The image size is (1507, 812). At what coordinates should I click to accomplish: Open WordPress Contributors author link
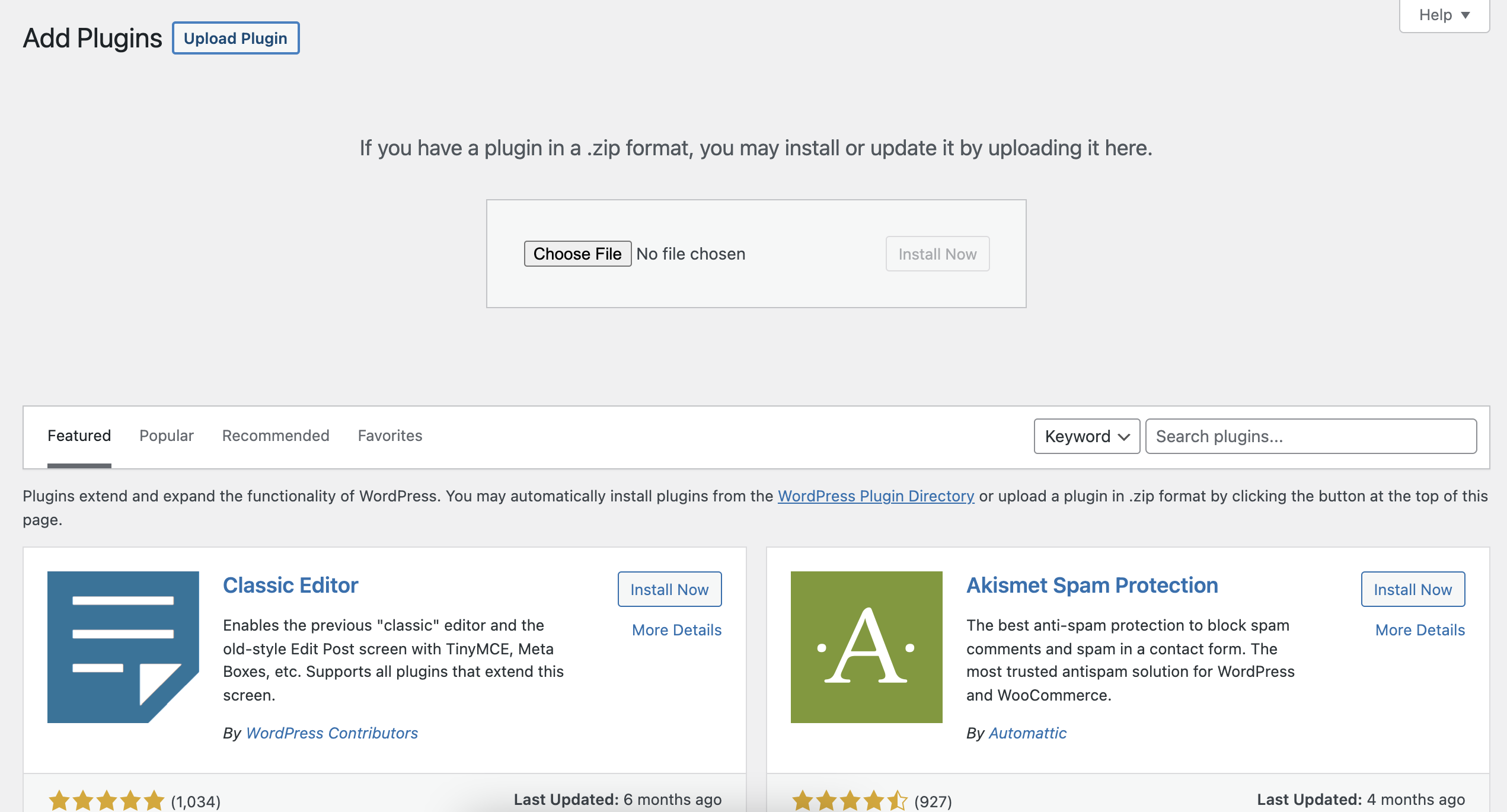(331, 733)
